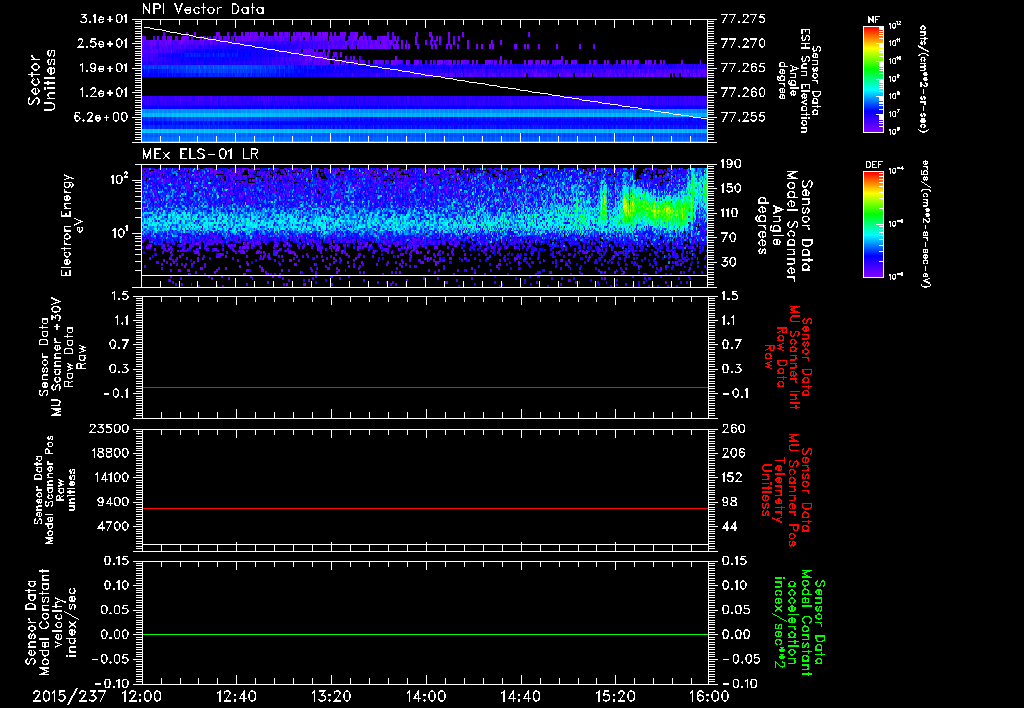Click the "6.2e+00" sector tick value
This screenshot has width=1024, height=708.
pyautogui.click(x=103, y=118)
